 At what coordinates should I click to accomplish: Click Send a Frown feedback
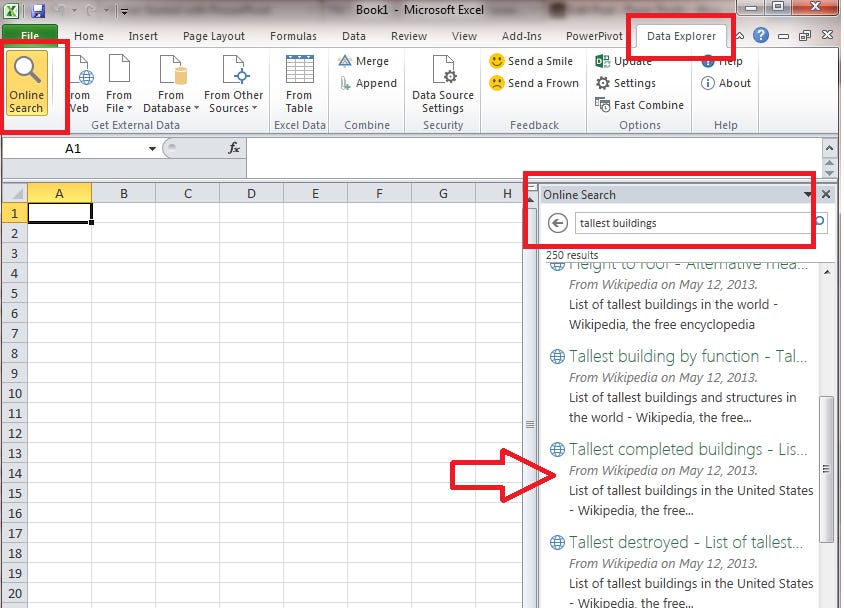point(534,83)
